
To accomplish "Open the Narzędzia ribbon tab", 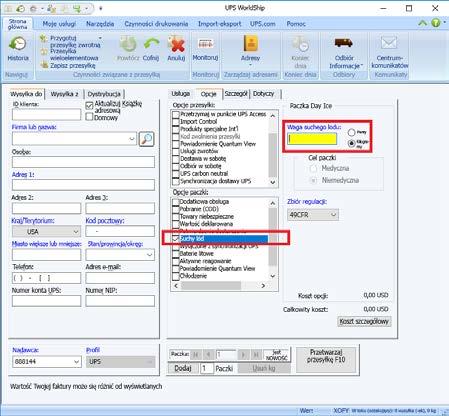I will click(100, 24).
